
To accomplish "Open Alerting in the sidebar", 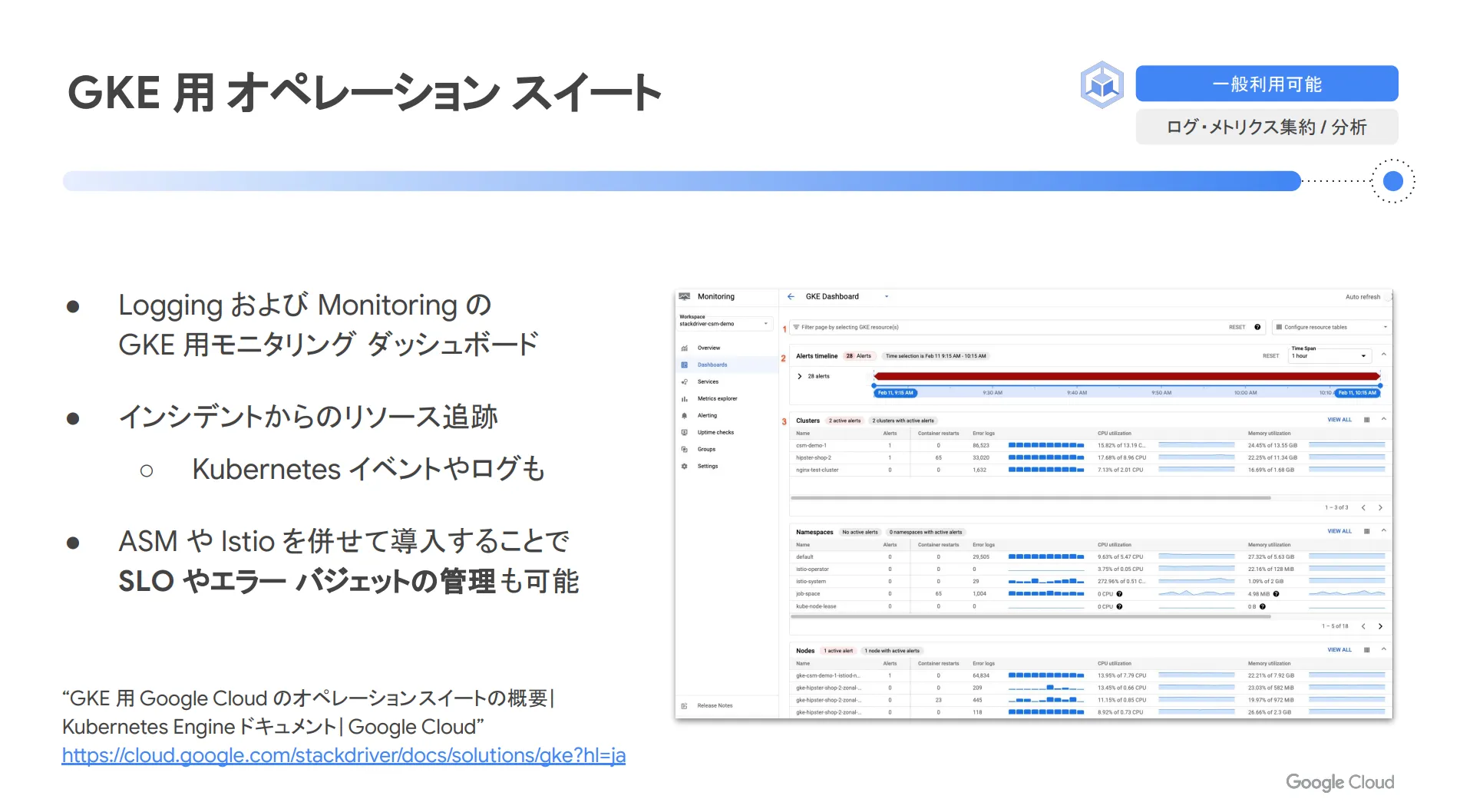I will coord(707,415).
